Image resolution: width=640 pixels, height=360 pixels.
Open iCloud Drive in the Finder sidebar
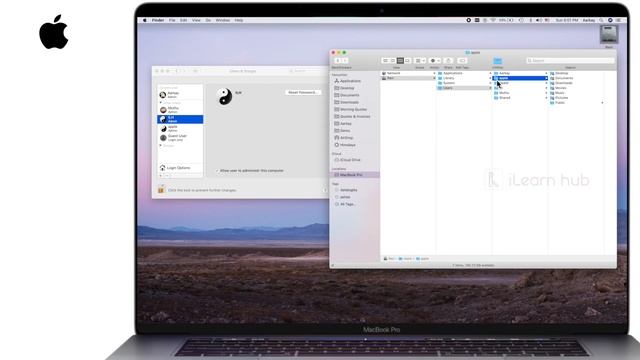point(347,160)
